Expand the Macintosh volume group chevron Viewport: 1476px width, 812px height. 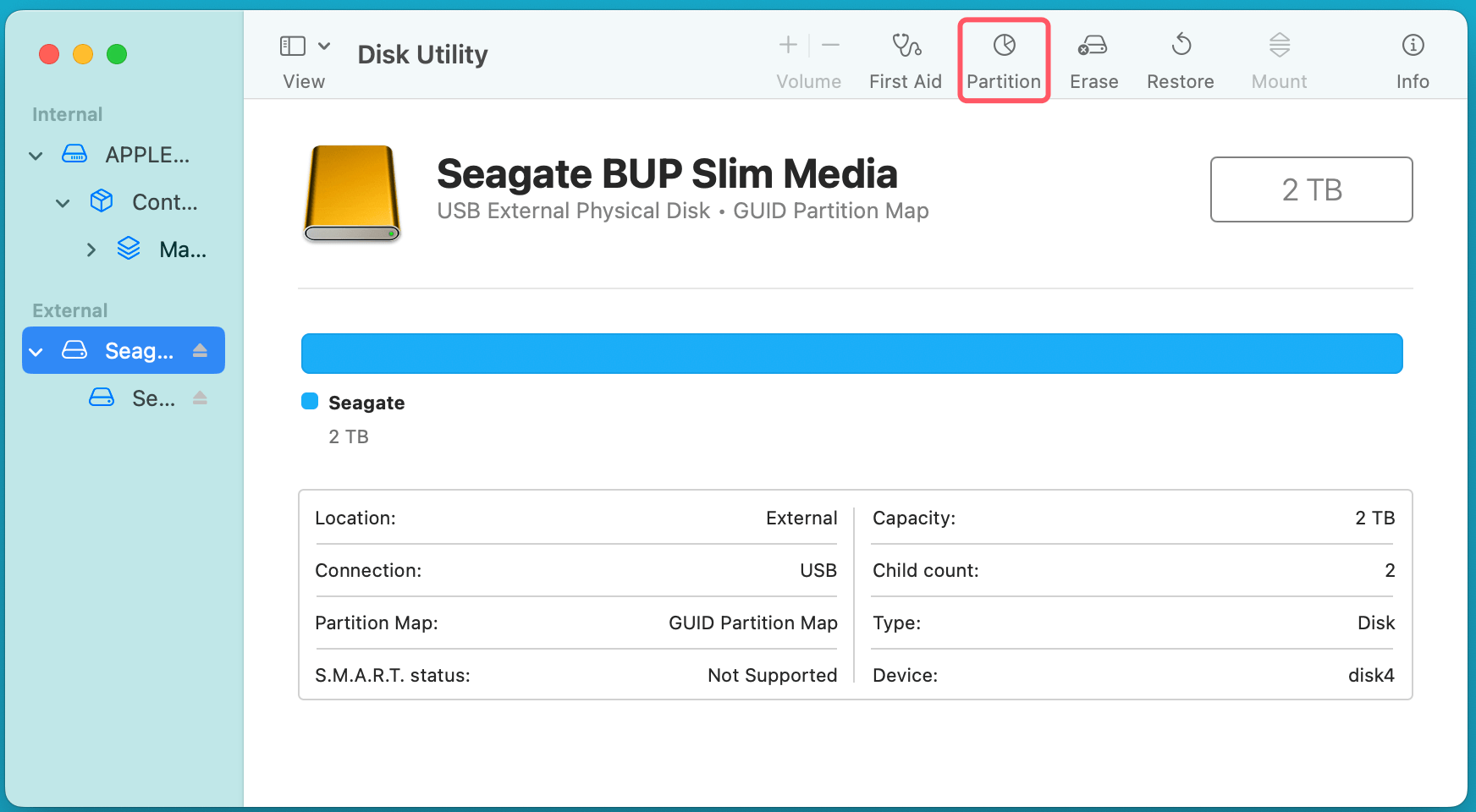click(91, 250)
